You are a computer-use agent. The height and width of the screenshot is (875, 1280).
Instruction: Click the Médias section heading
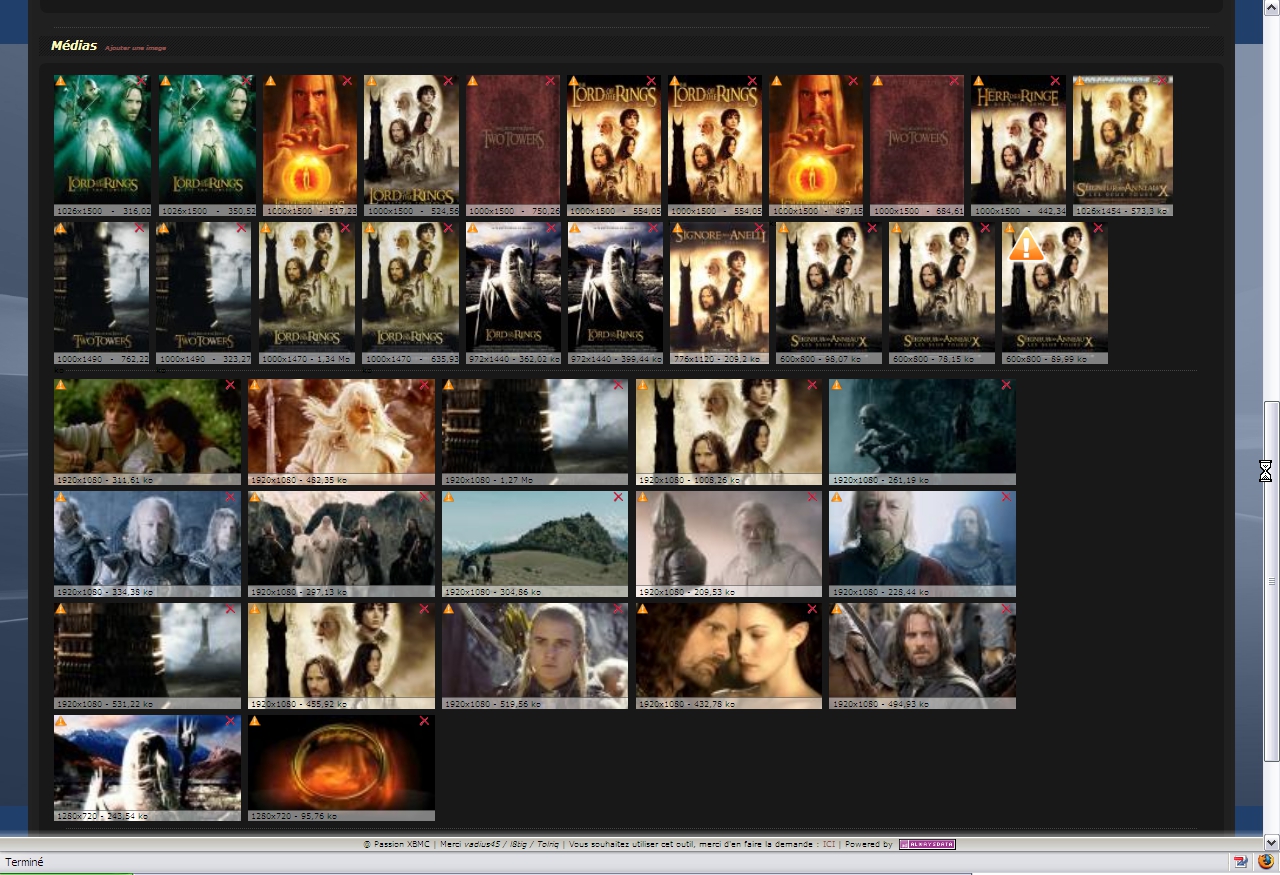74,46
